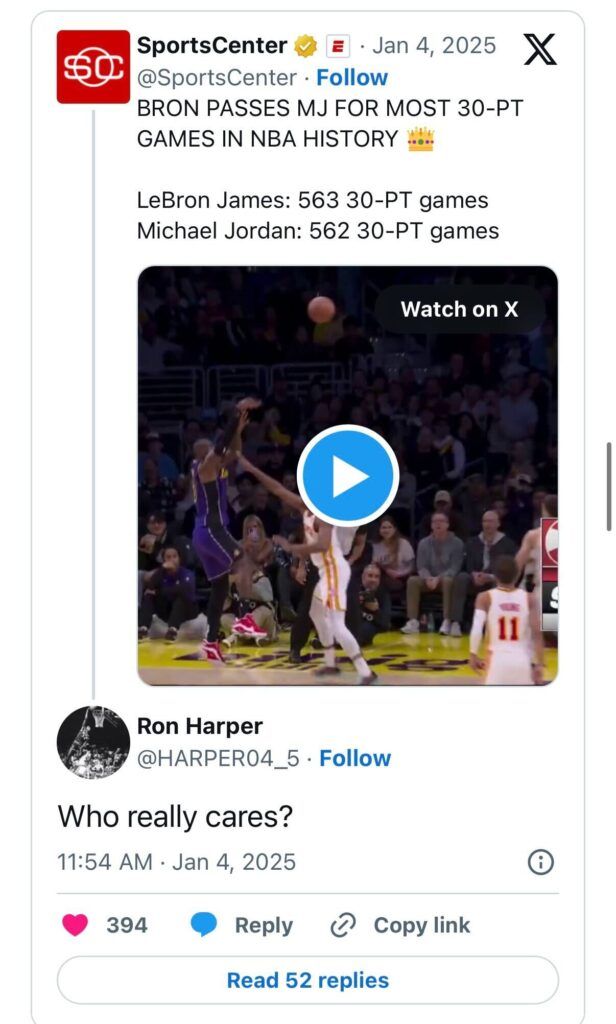
Task: Open the Read 52 replies button
Action: point(307,980)
